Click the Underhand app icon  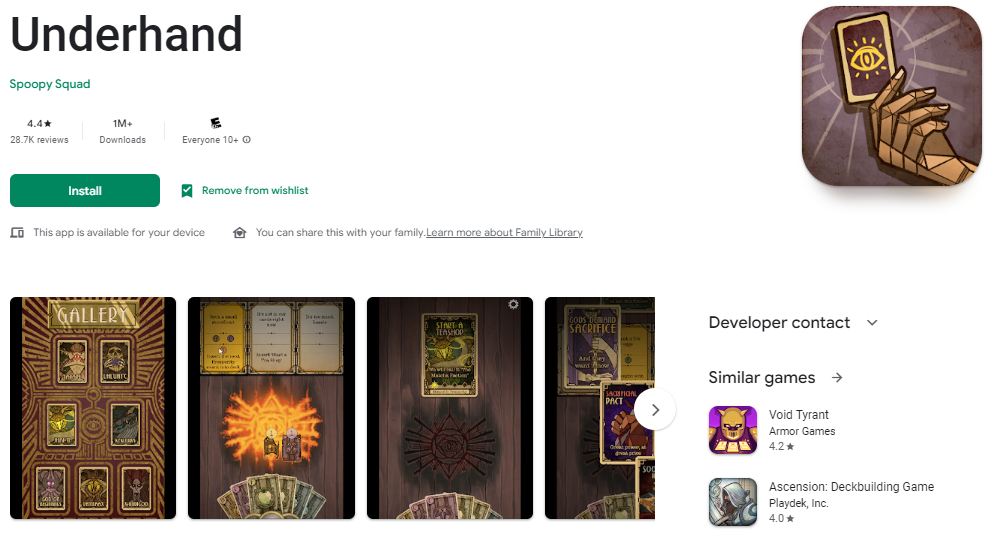(891, 96)
